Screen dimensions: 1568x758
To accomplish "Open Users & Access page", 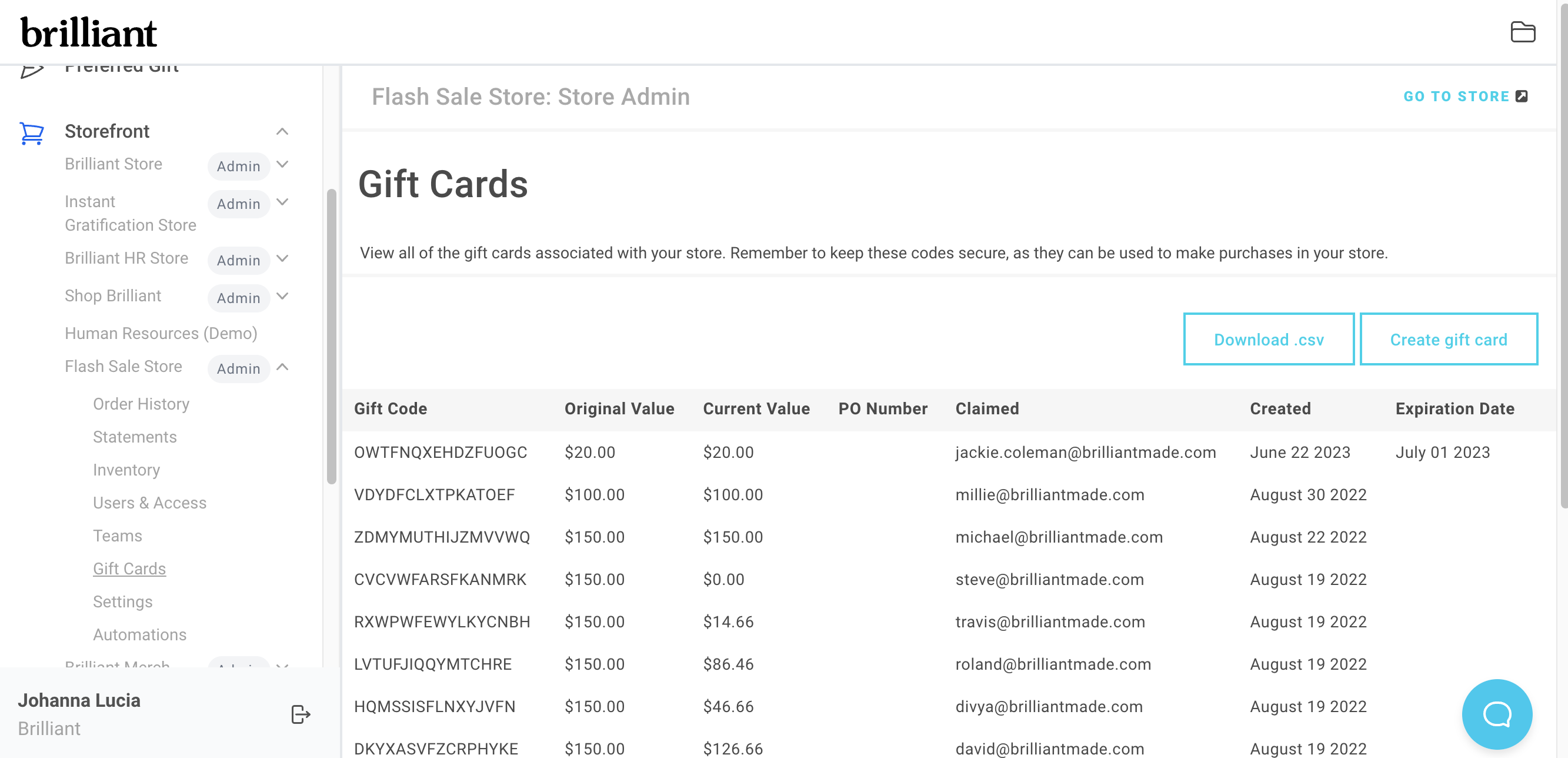I will (x=150, y=503).
